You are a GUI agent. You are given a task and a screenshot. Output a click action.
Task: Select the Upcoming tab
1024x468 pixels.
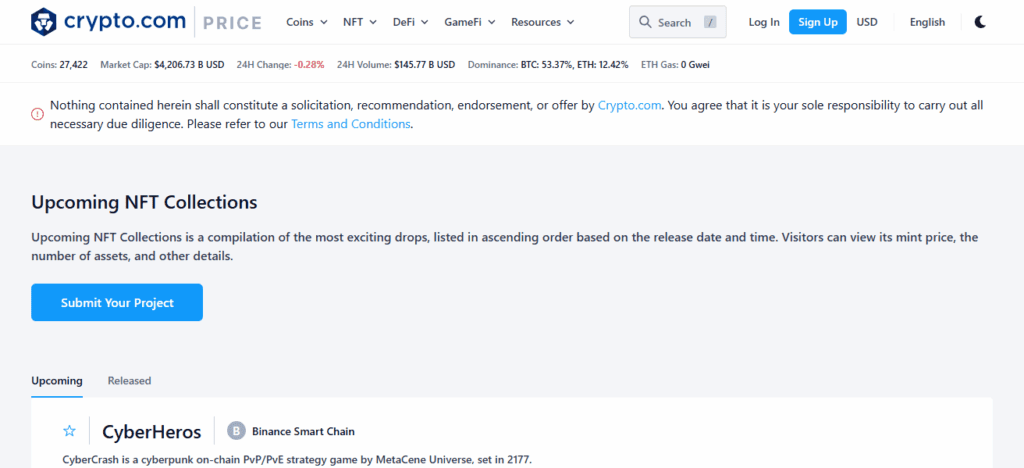pyautogui.click(x=57, y=381)
